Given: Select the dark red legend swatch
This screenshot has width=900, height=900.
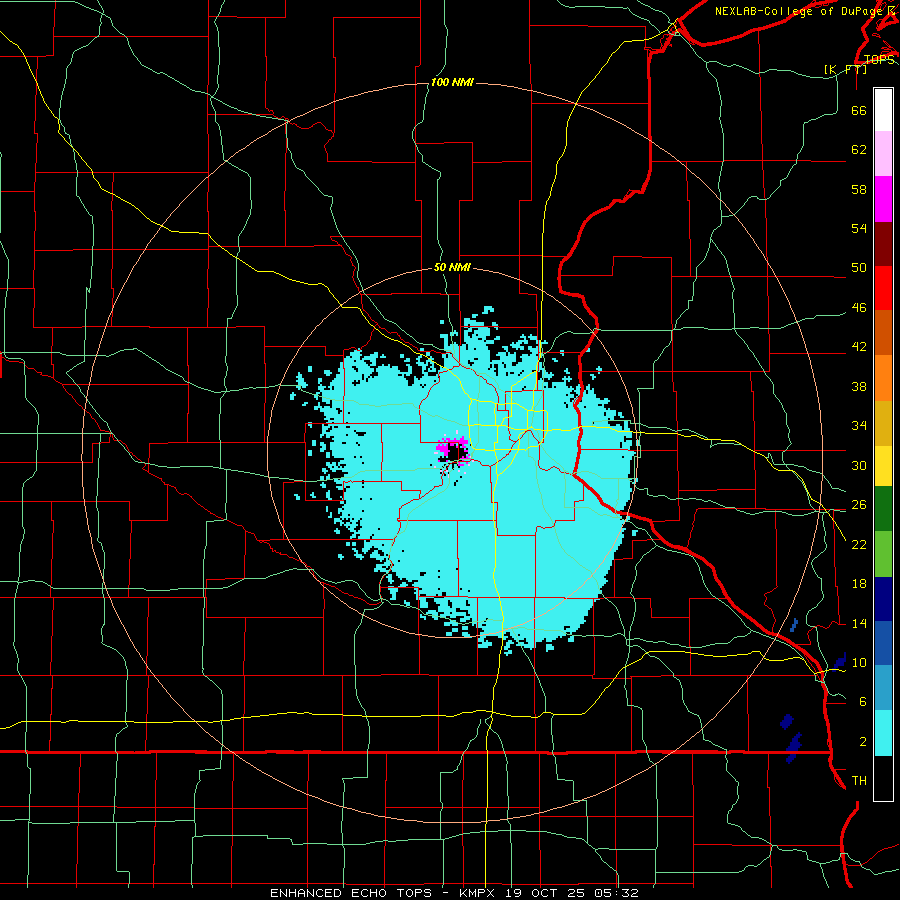Looking at the screenshot, I should [x=883, y=244].
